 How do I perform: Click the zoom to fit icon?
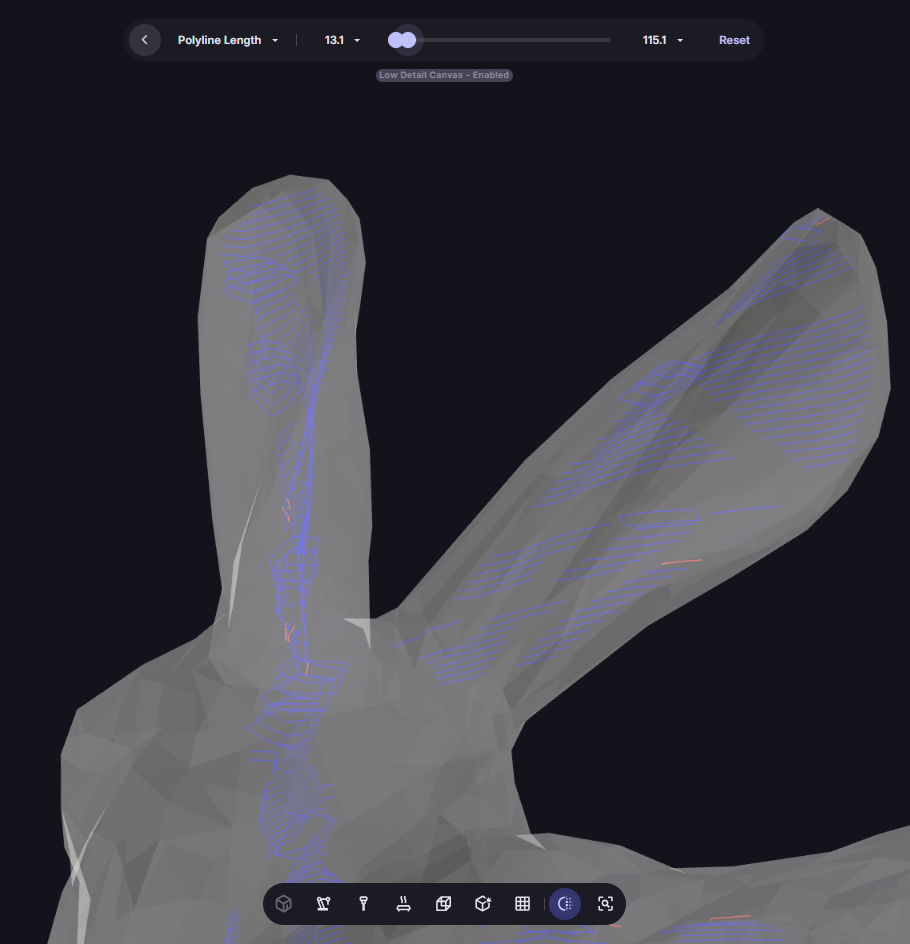(x=605, y=904)
